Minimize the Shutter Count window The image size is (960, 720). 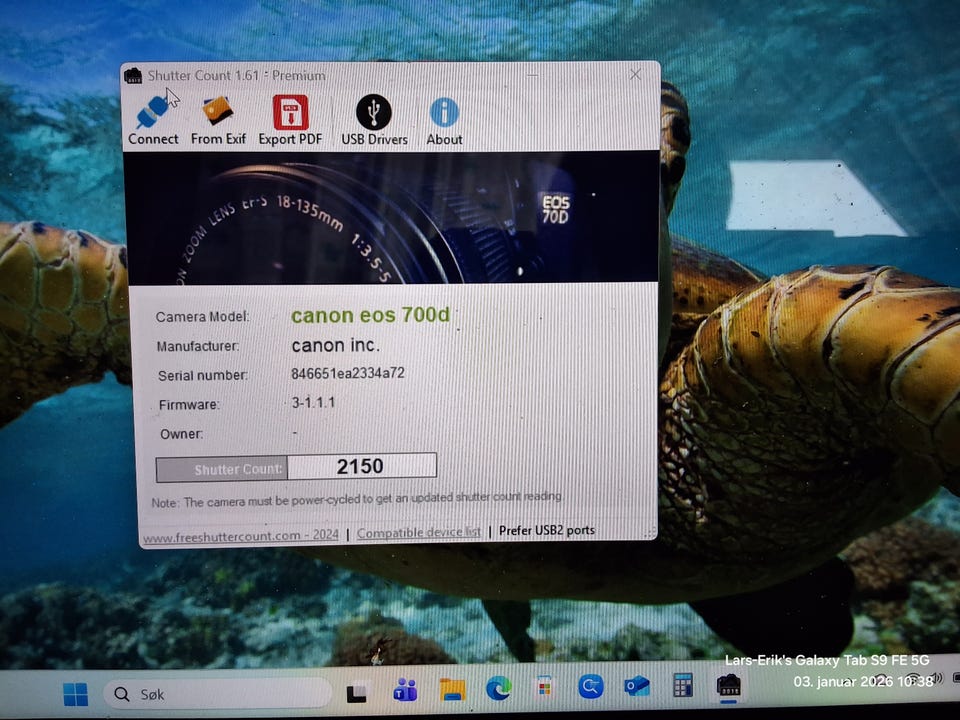click(533, 75)
